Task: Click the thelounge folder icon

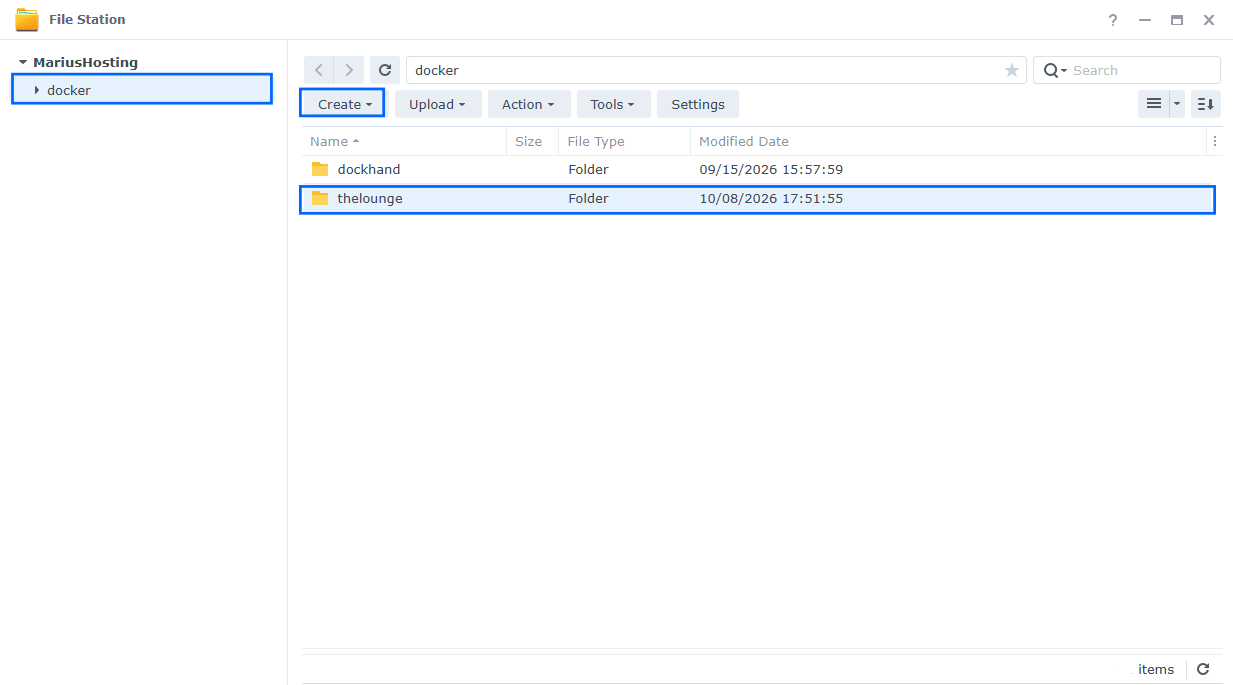Action: pyautogui.click(x=320, y=198)
